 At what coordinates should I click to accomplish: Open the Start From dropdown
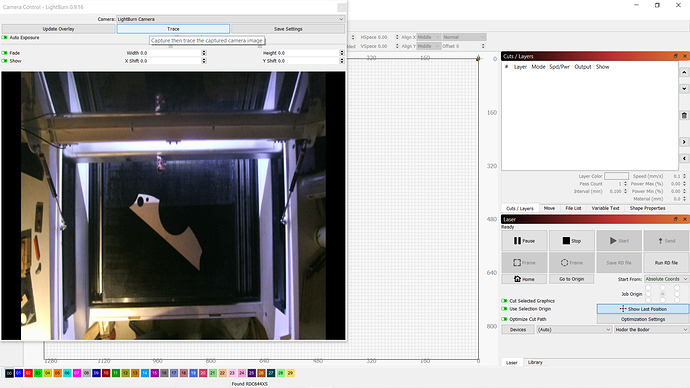[x=666, y=279]
